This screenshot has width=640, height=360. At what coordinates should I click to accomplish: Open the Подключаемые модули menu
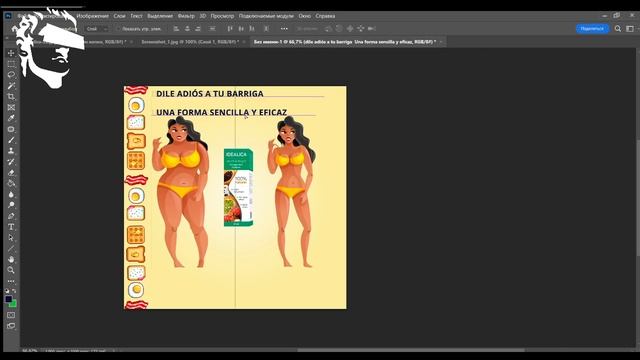266,16
